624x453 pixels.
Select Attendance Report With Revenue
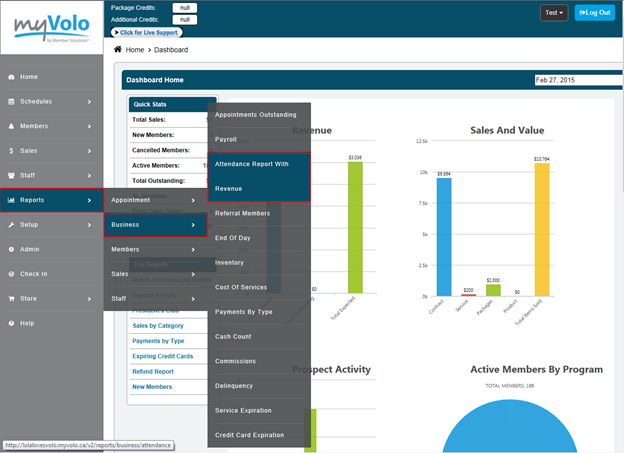click(x=259, y=176)
